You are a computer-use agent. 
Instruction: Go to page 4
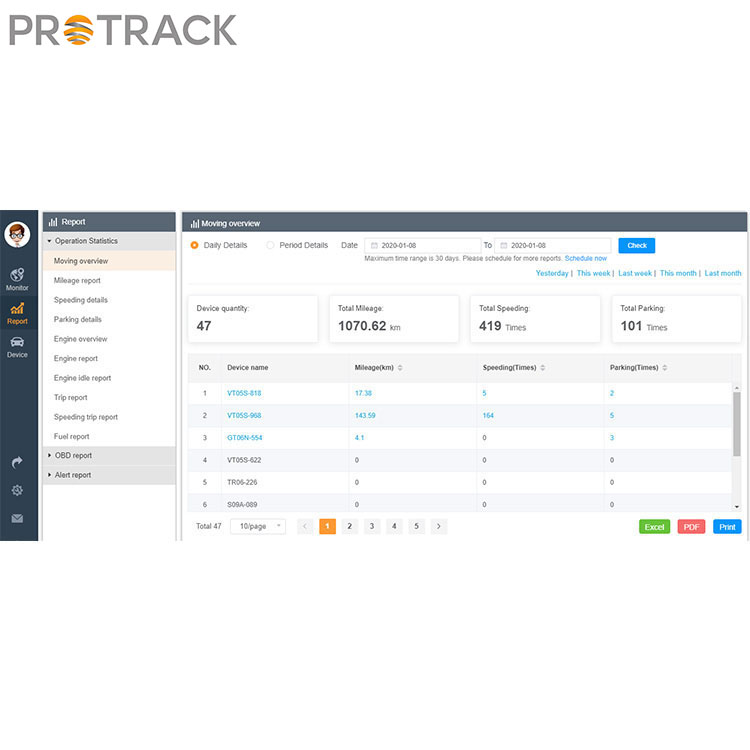[x=394, y=526]
